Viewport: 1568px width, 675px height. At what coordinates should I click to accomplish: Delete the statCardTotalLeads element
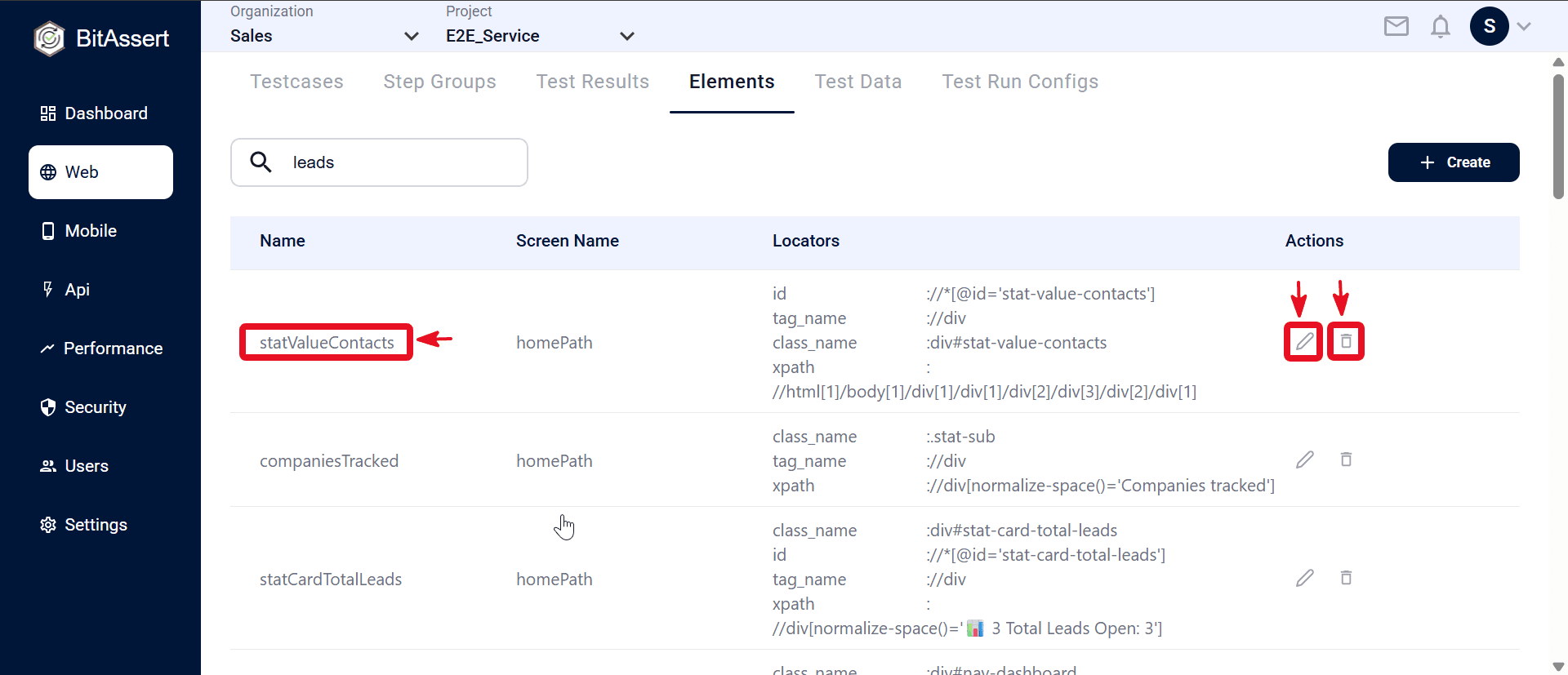(1346, 578)
